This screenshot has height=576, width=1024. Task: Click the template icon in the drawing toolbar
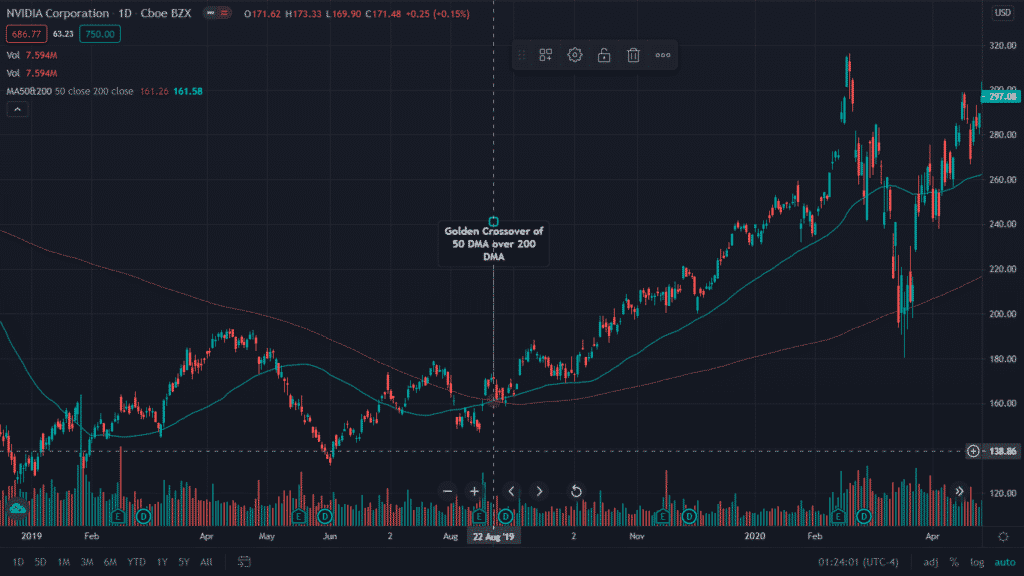(546, 55)
